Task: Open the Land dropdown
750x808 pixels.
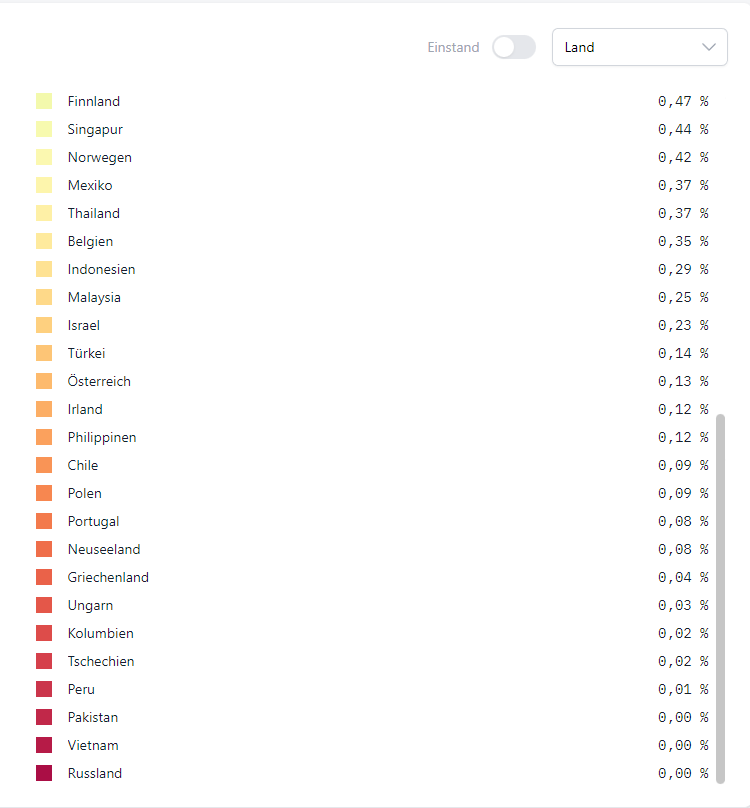Action: (639, 47)
